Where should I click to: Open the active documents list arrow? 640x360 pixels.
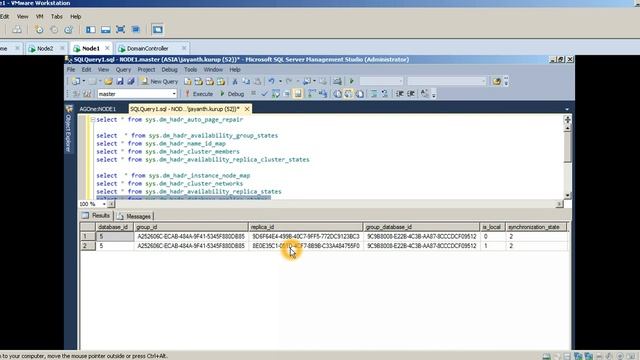click(567, 109)
